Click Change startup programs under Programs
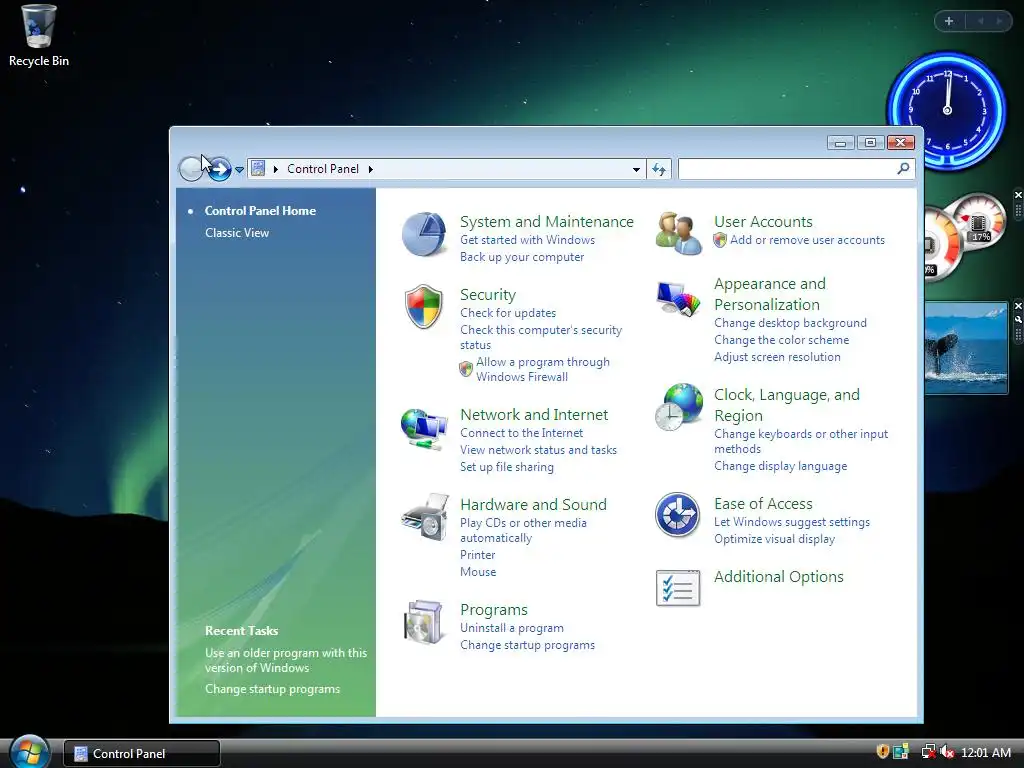 (x=527, y=645)
